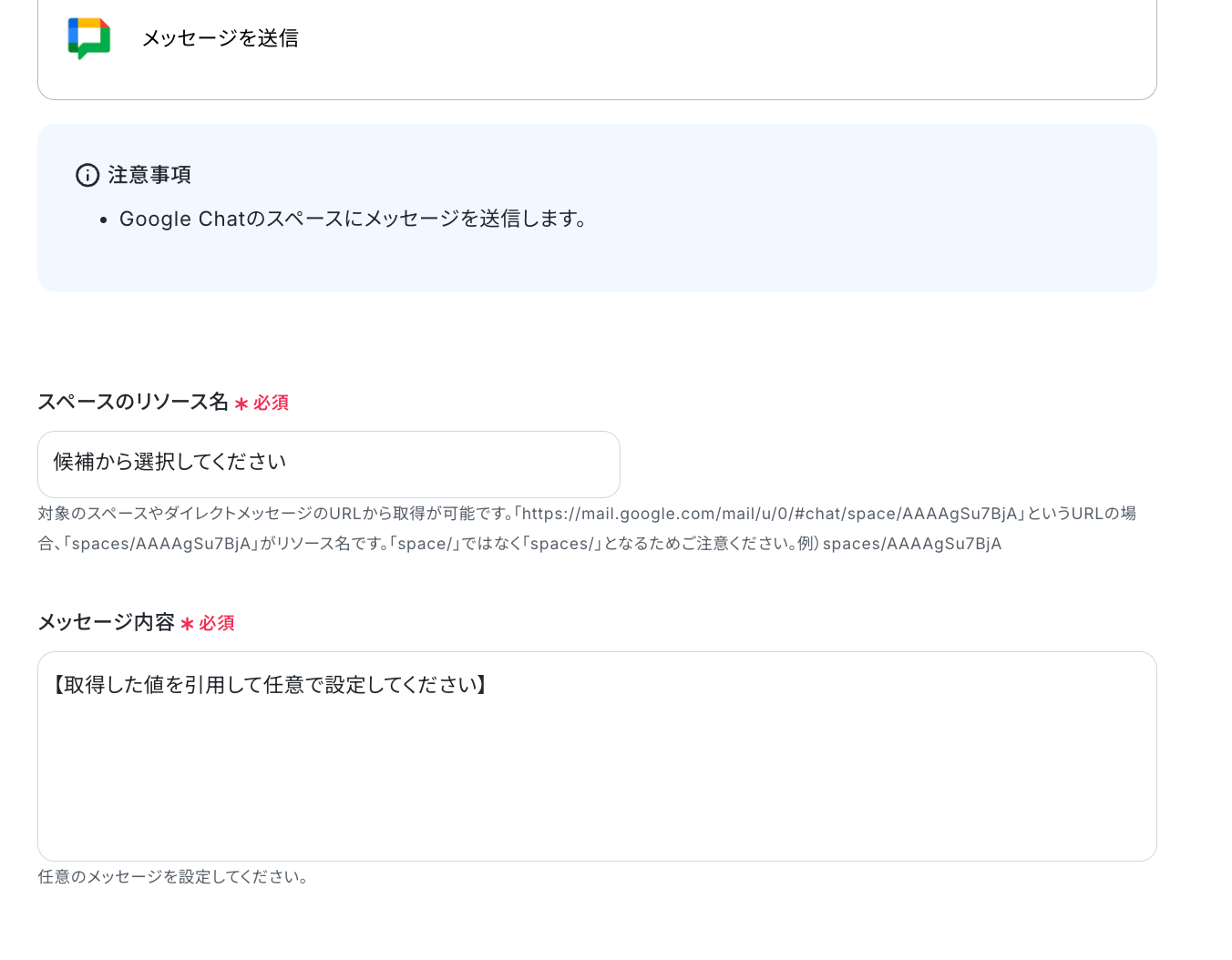Click the Google Chat logo icon
Image resolution: width=1232 pixels, height=960 pixels.
click(89, 38)
